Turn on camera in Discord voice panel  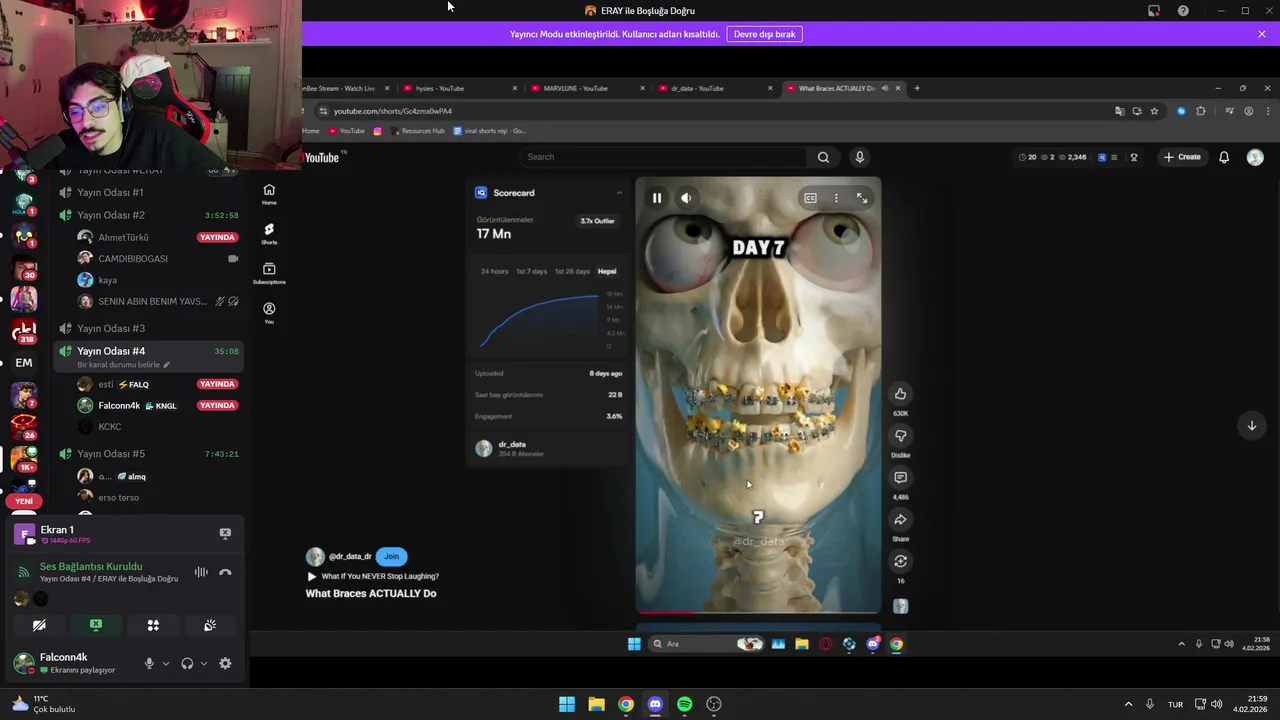[39, 625]
